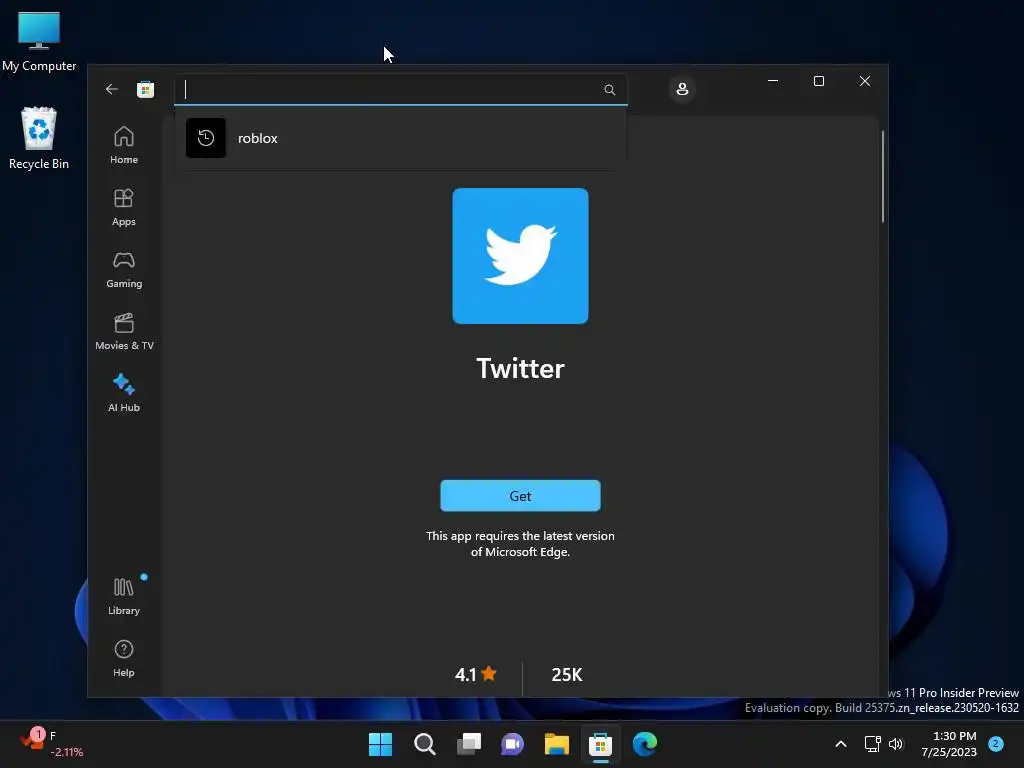The height and width of the screenshot is (768, 1024).
Task: Open Movies & TV in the sidebar
Action: (124, 331)
